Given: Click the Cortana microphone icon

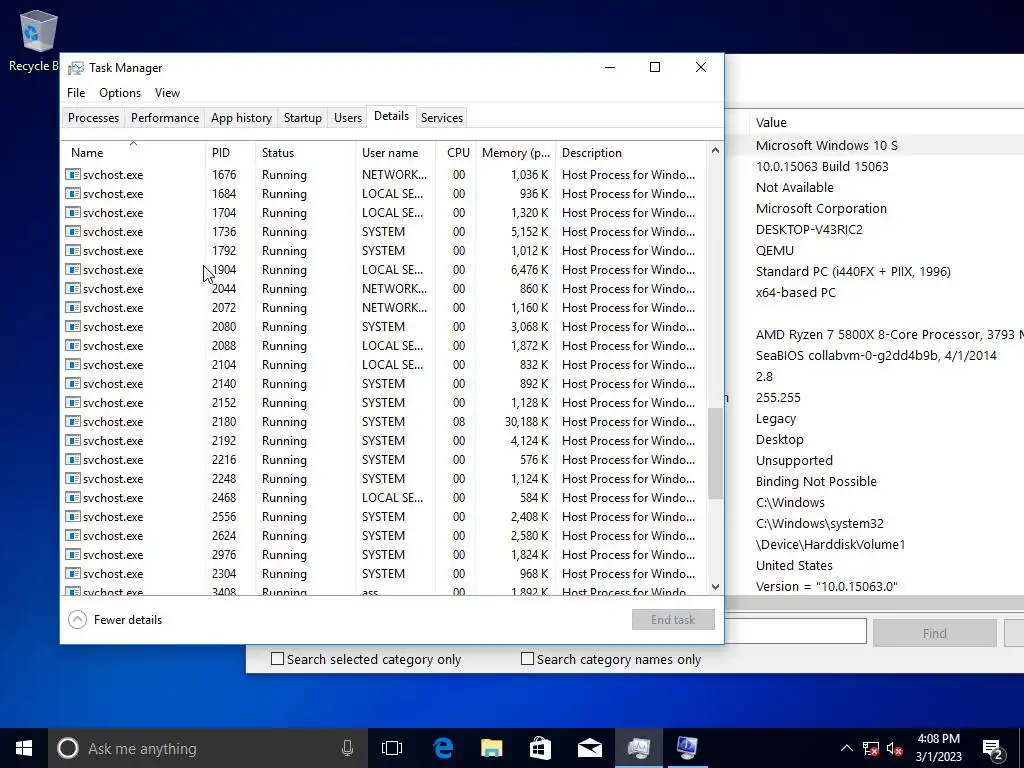Looking at the screenshot, I should click(347, 748).
